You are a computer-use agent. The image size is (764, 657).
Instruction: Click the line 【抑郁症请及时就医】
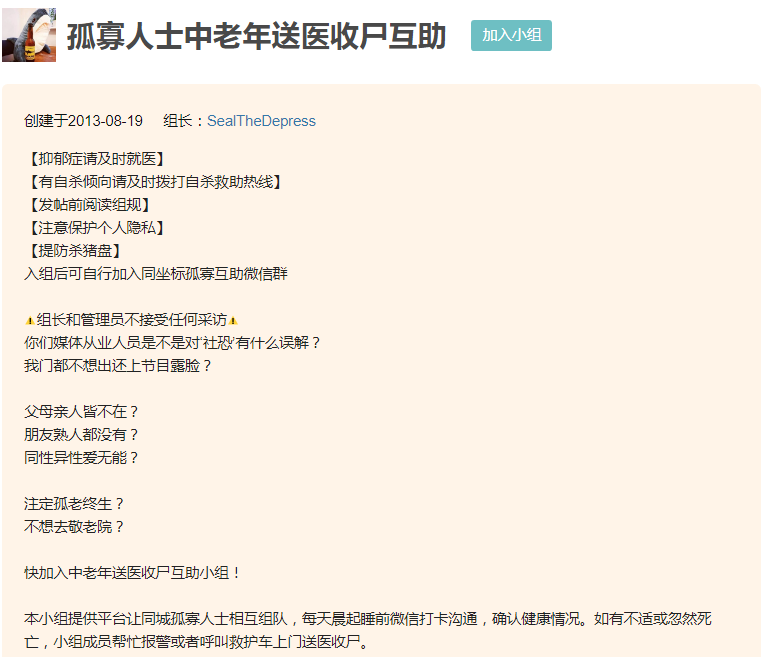[x=94, y=159]
